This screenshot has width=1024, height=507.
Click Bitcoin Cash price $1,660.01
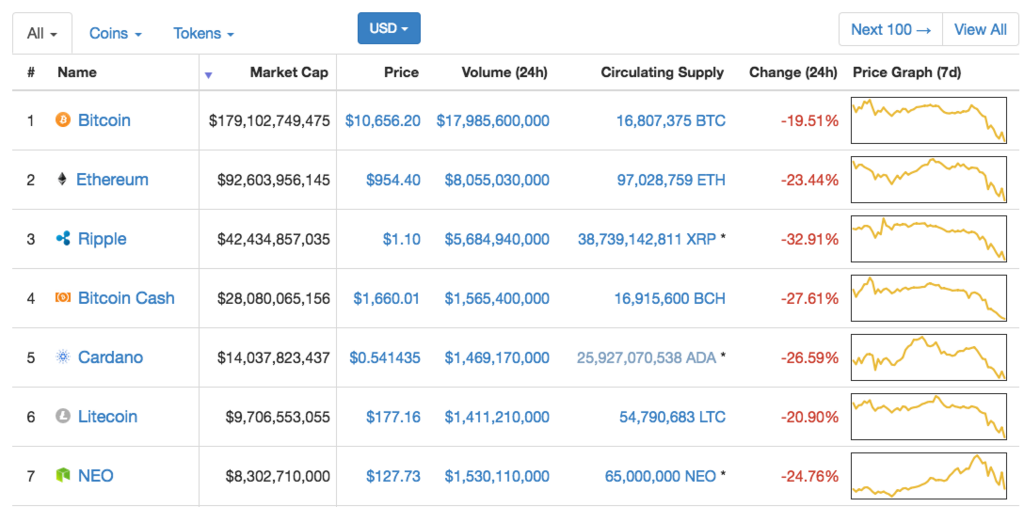point(387,299)
